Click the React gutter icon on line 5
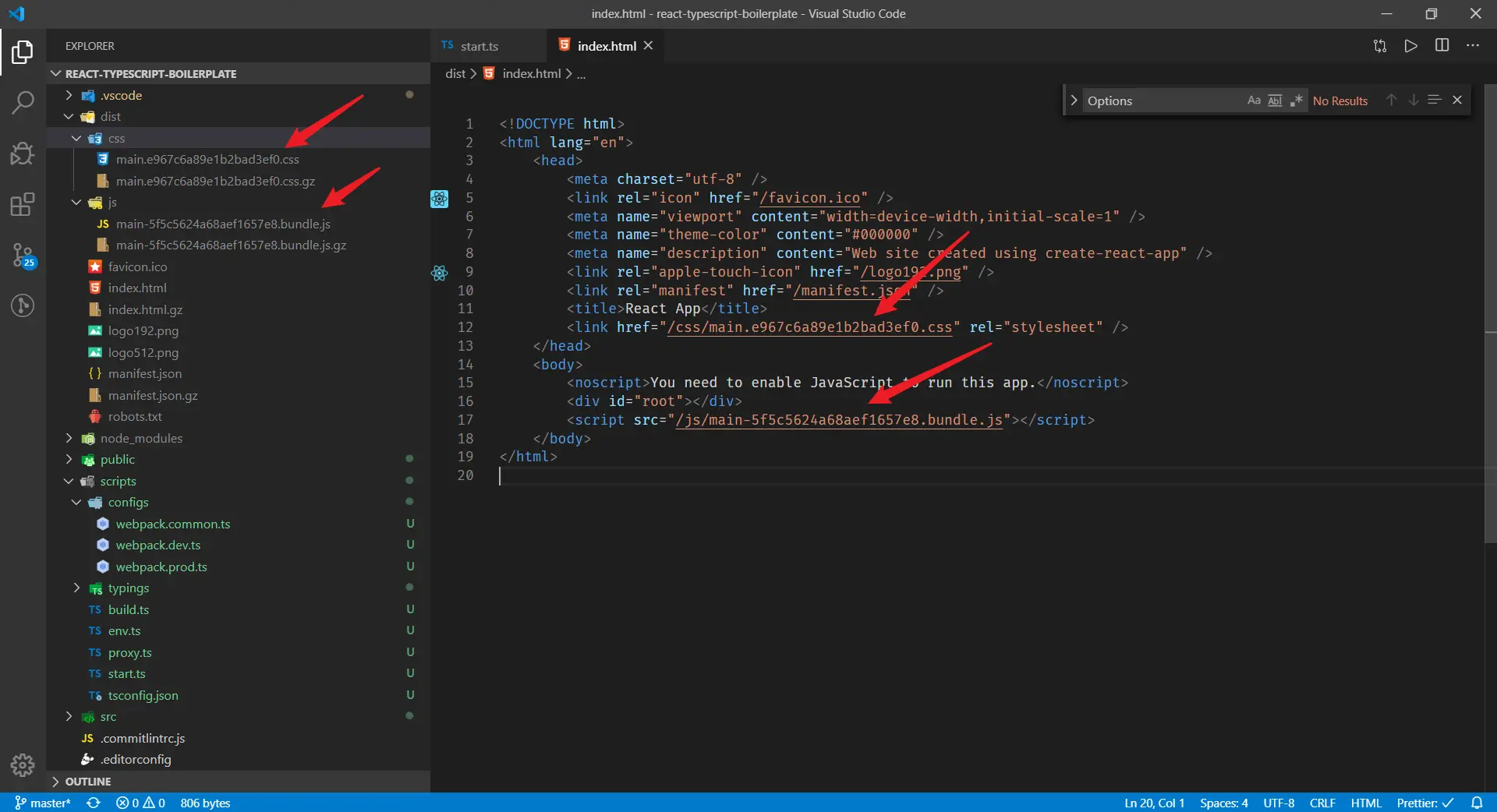 [440, 199]
